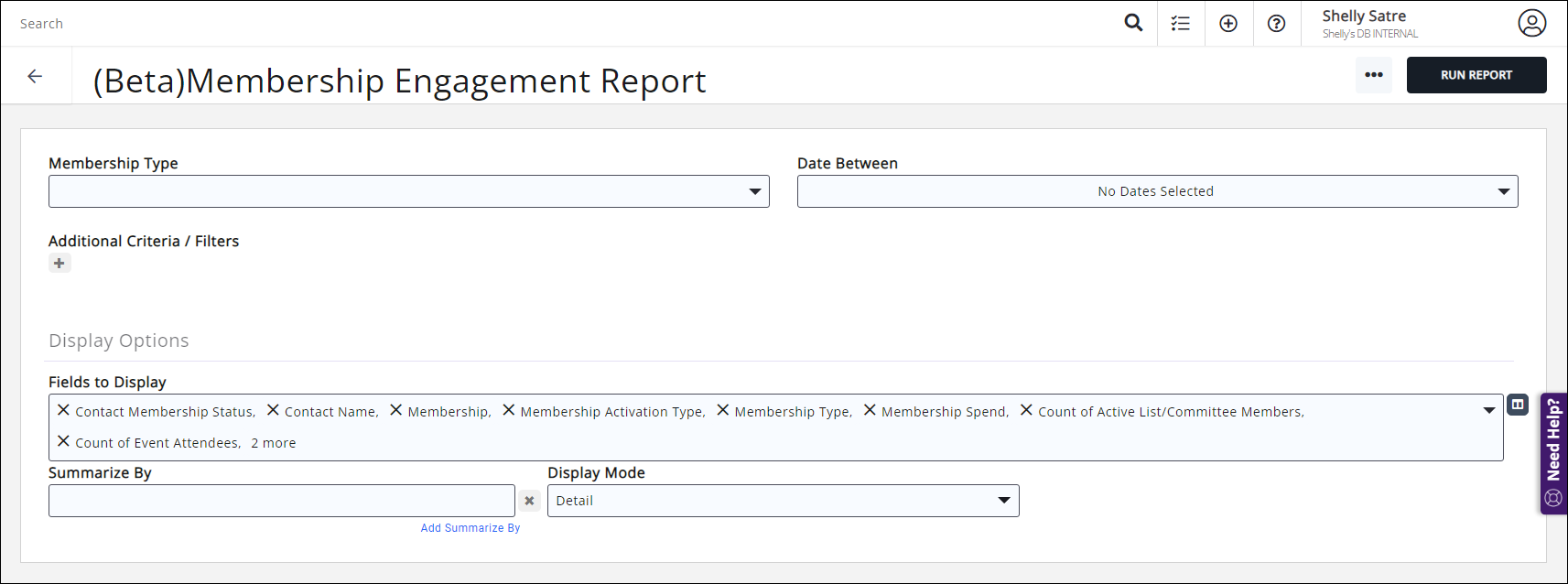Open the Need Help side tab
This screenshot has width=1568, height=584.
tap(1553, 454)
